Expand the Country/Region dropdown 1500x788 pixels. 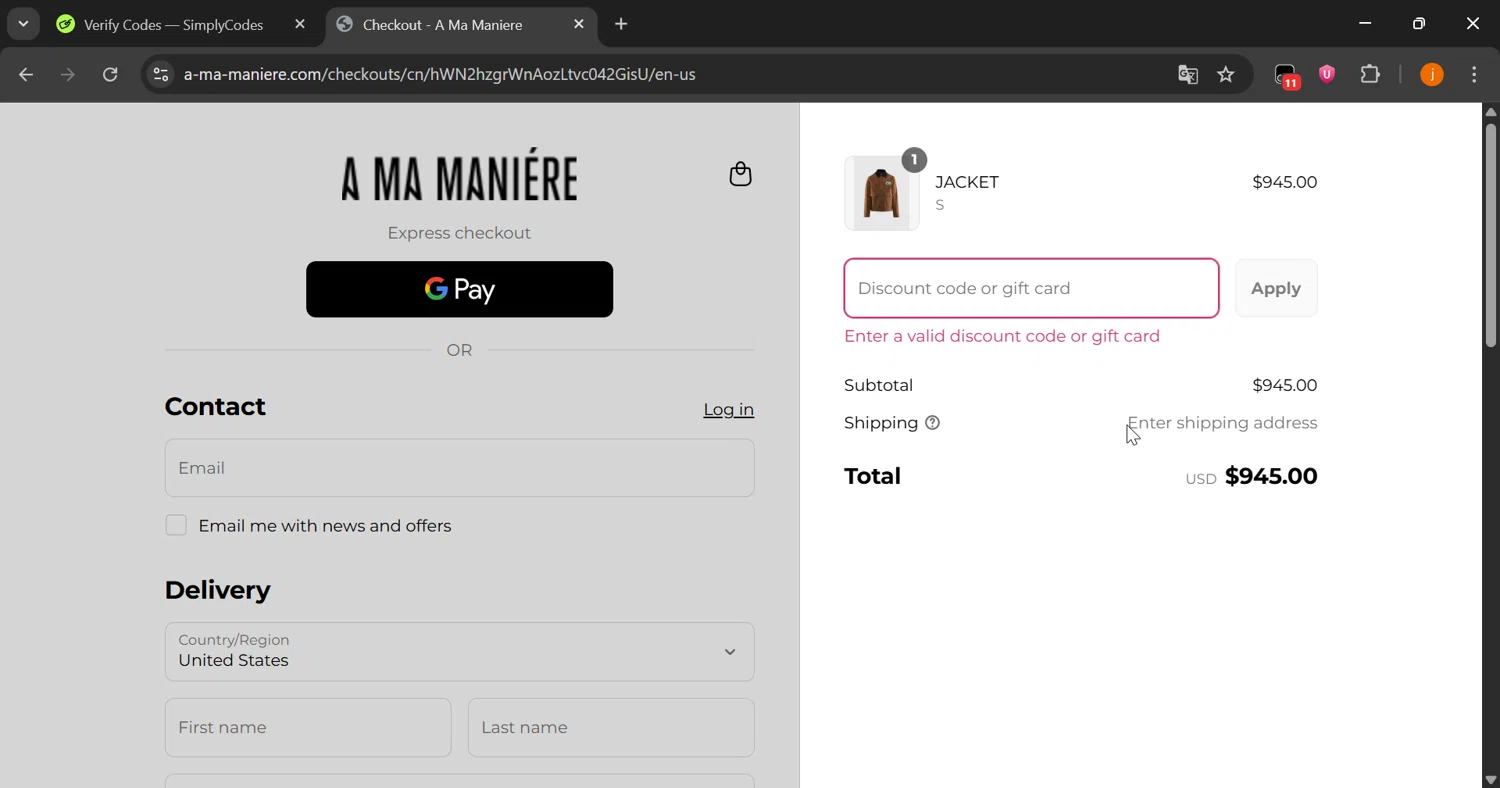pyautogui.click(x=459, y=652)
